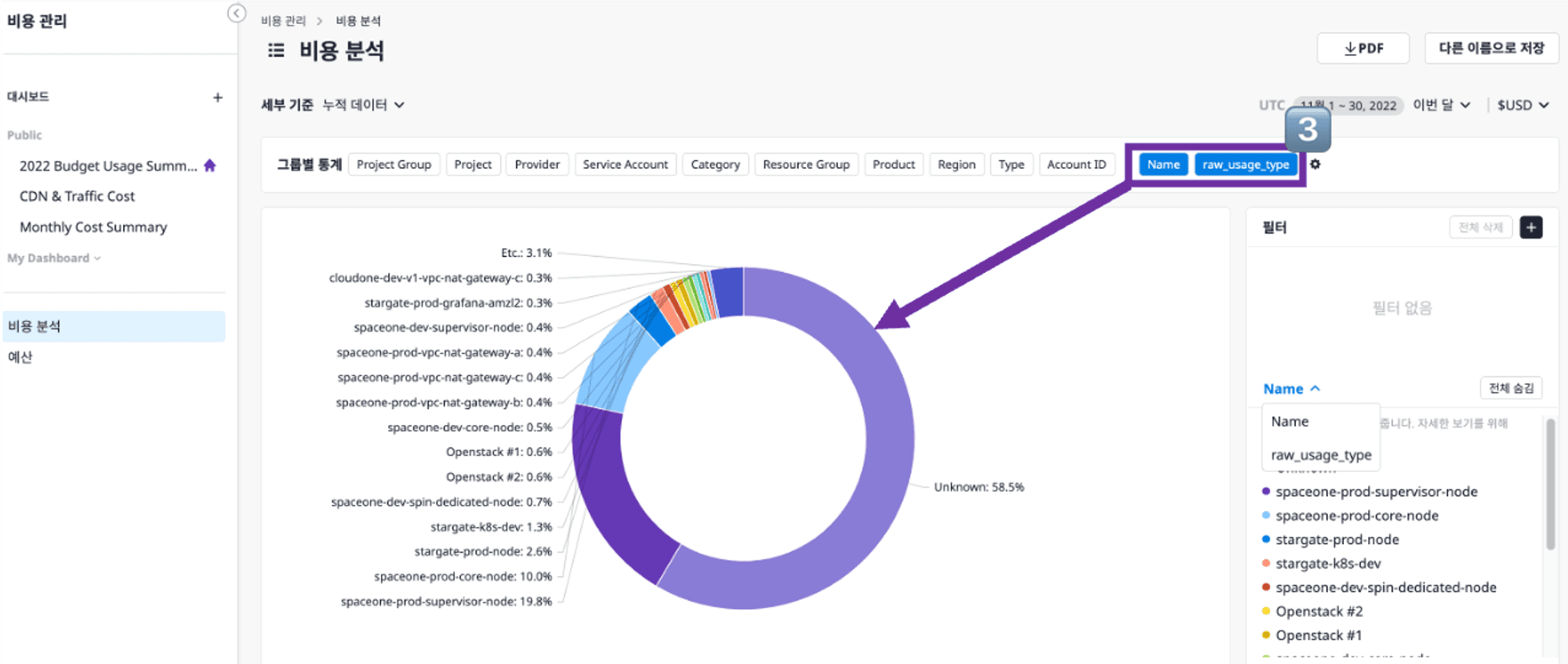Click 'Etc.: 3.1%' chart label
This screenshot has width=1568, height=664.
[x=526, y=253]
